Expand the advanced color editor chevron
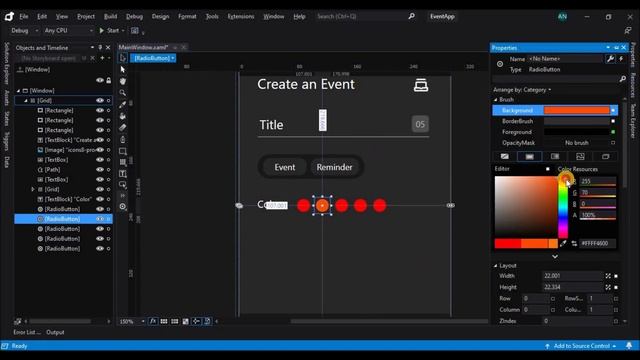This screenshot has width=640, height=360. [x=555, y=257]
